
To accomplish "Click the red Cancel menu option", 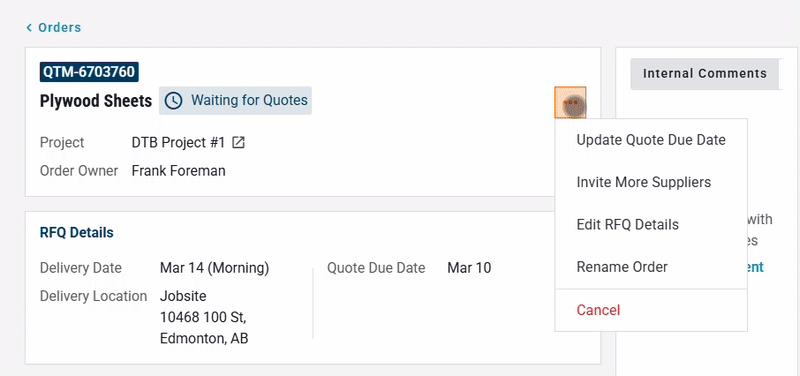I will pos(651,310).
